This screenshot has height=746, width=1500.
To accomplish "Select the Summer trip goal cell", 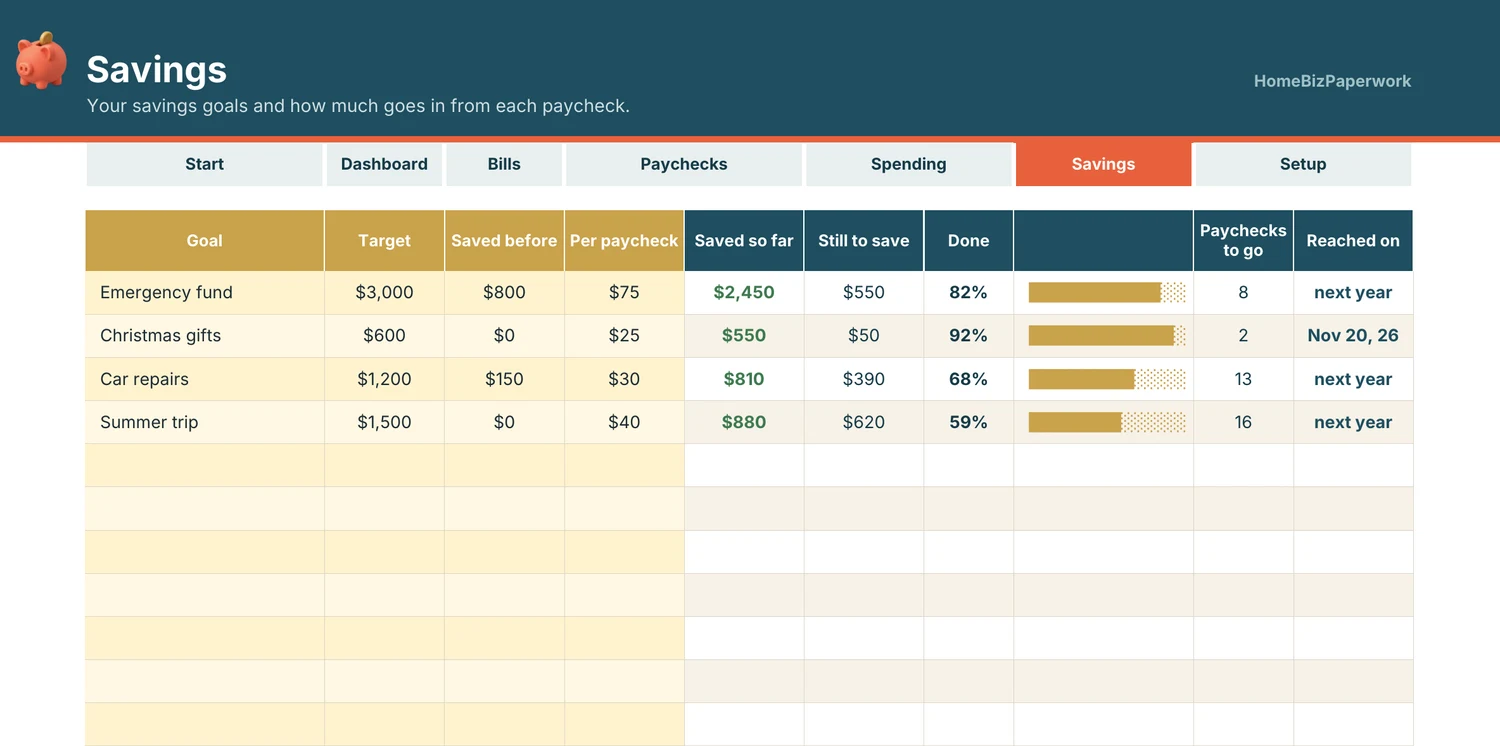I will (x=205, y=422).
